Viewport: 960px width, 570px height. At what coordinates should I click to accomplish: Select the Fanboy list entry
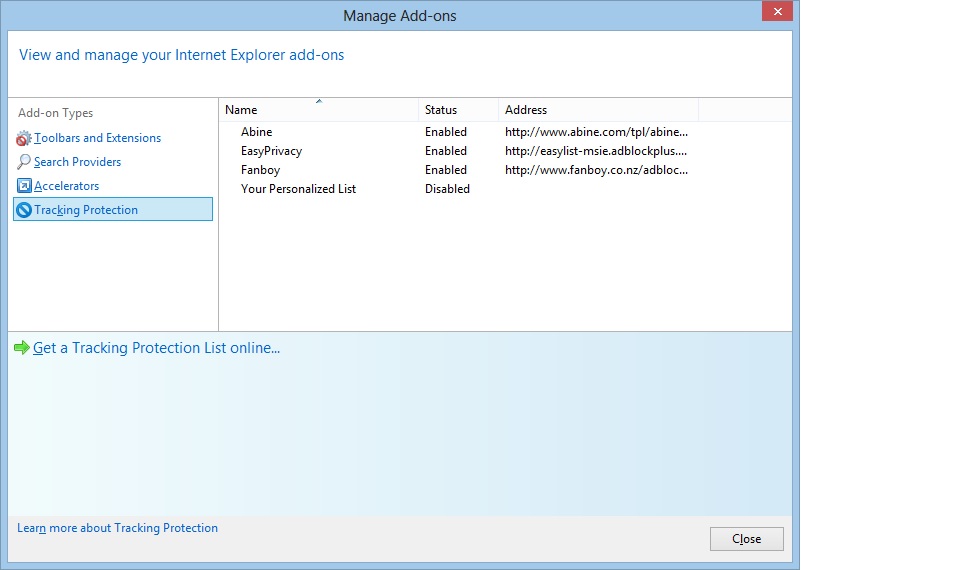point(260,170)
